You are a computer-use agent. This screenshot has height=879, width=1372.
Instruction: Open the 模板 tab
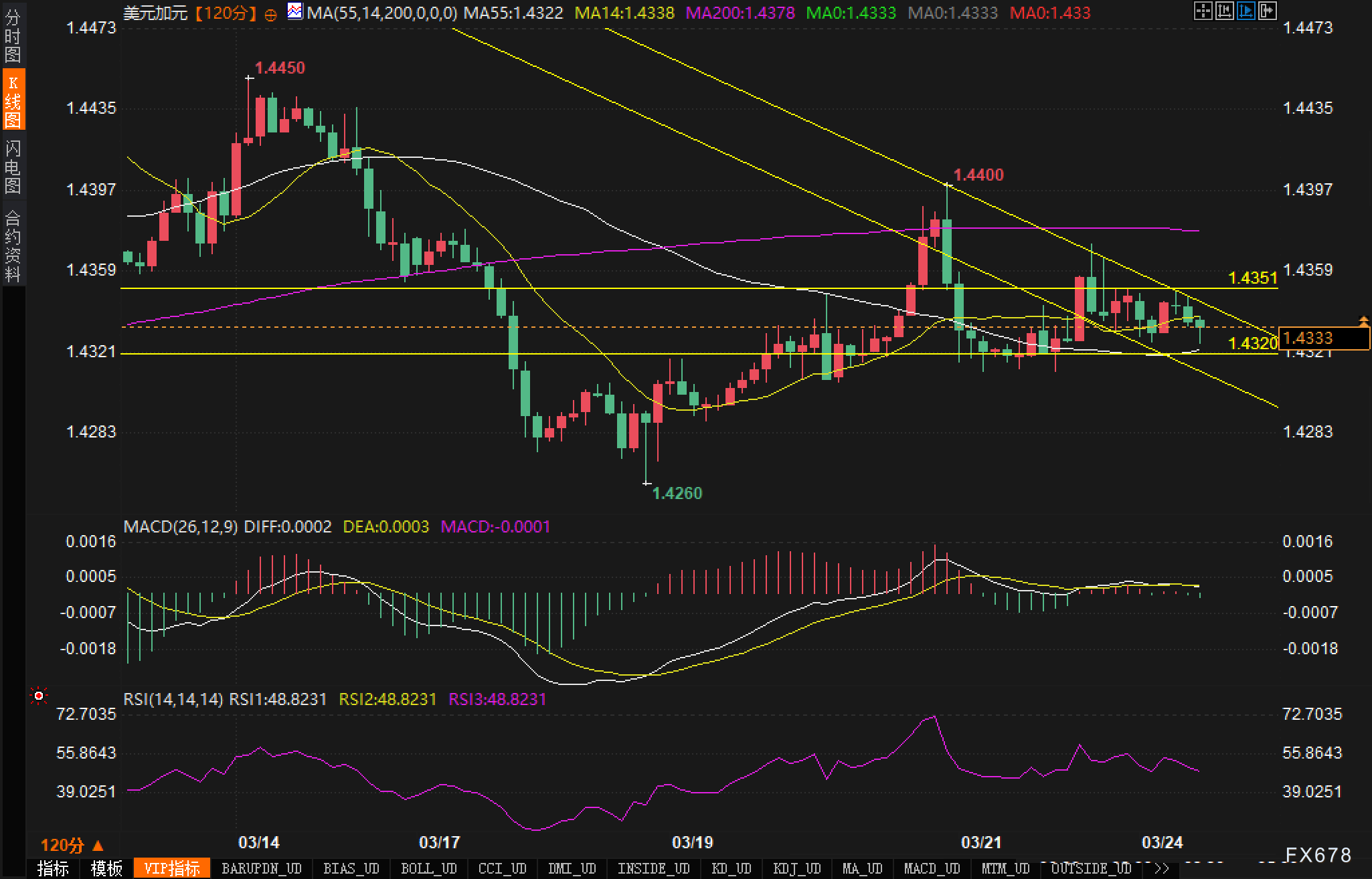tap(107, 868)
